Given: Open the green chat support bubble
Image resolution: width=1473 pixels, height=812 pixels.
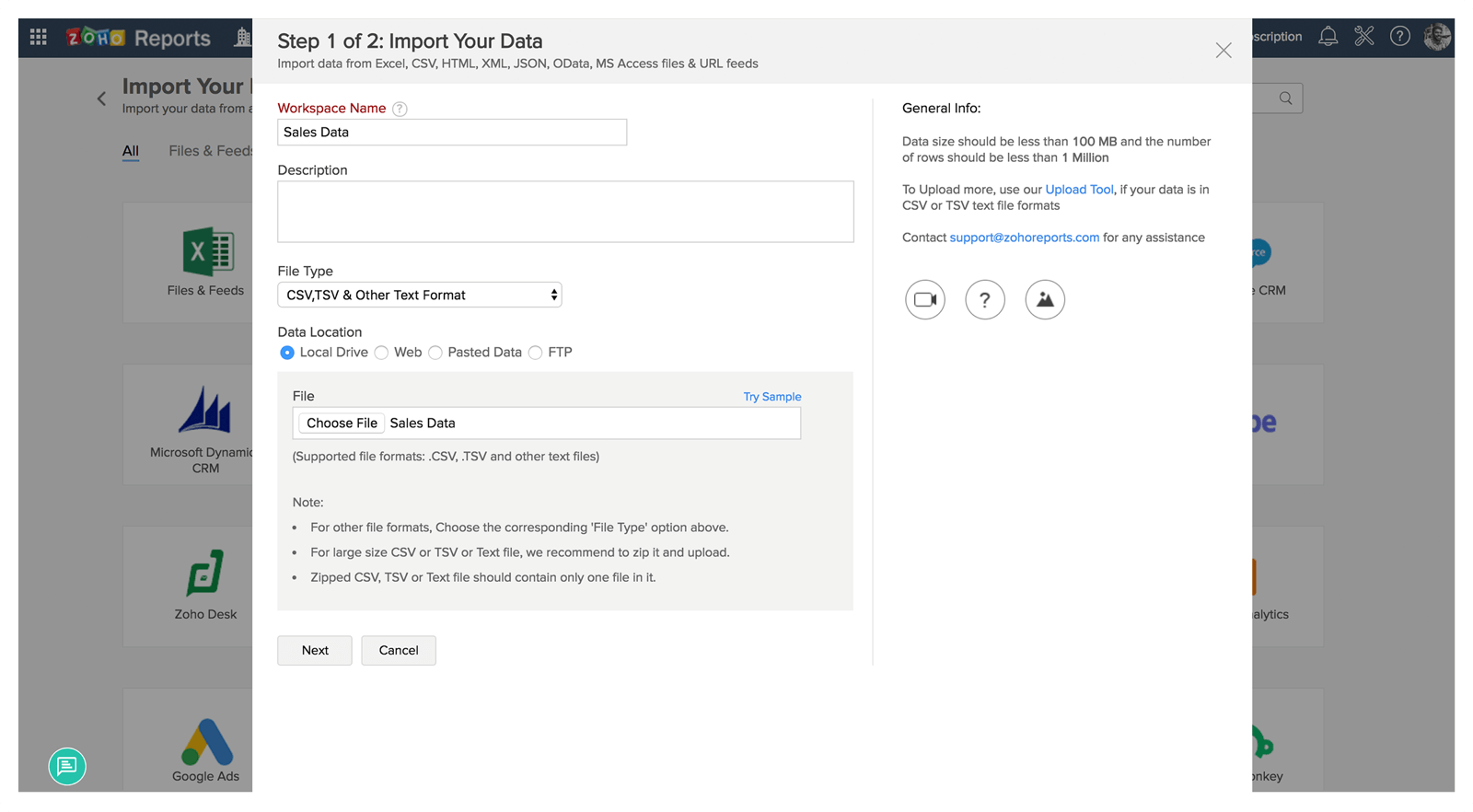Looking at the screenshot, I should coord(67,766).
